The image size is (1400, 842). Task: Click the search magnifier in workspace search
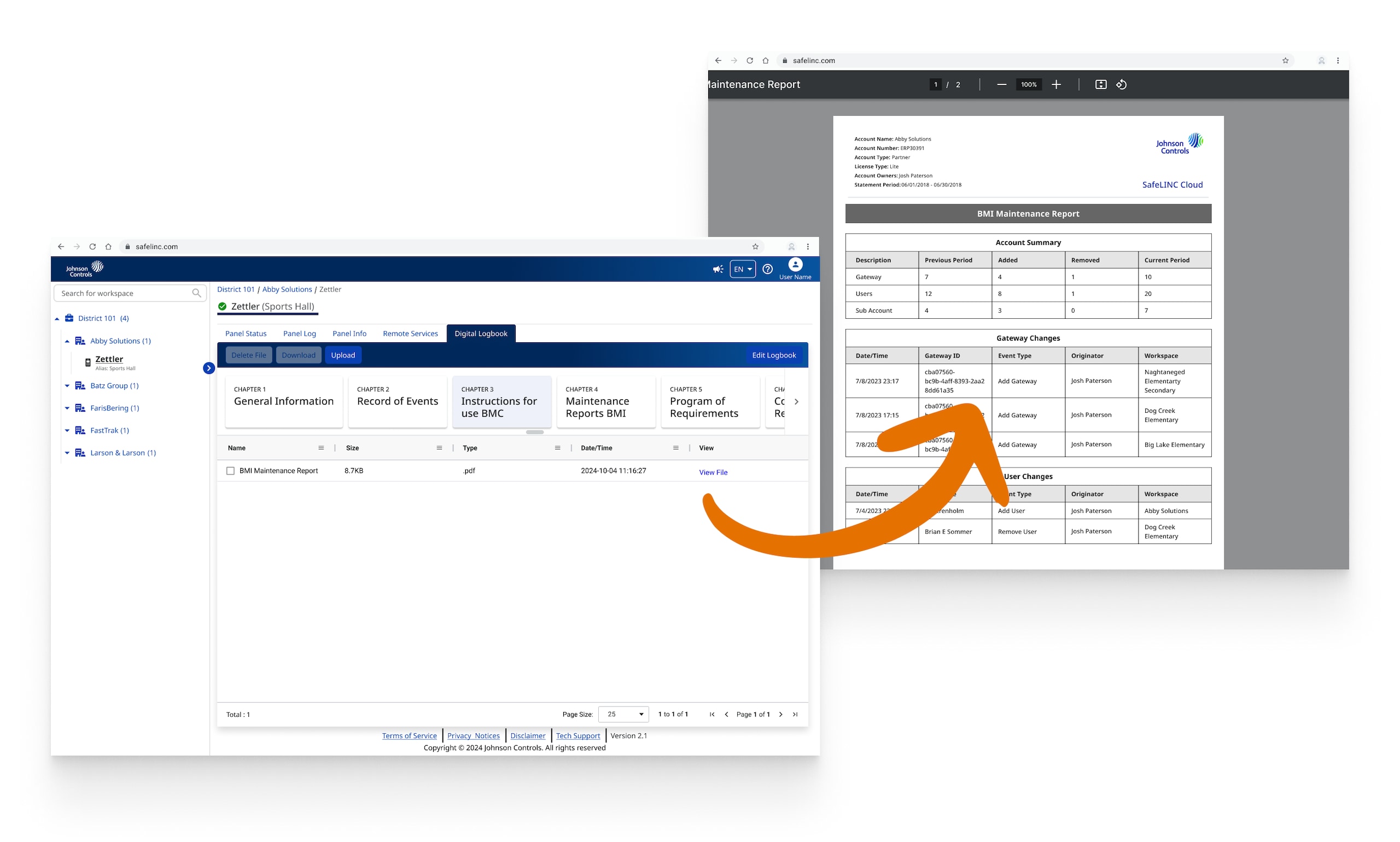(x=196, y=294)
